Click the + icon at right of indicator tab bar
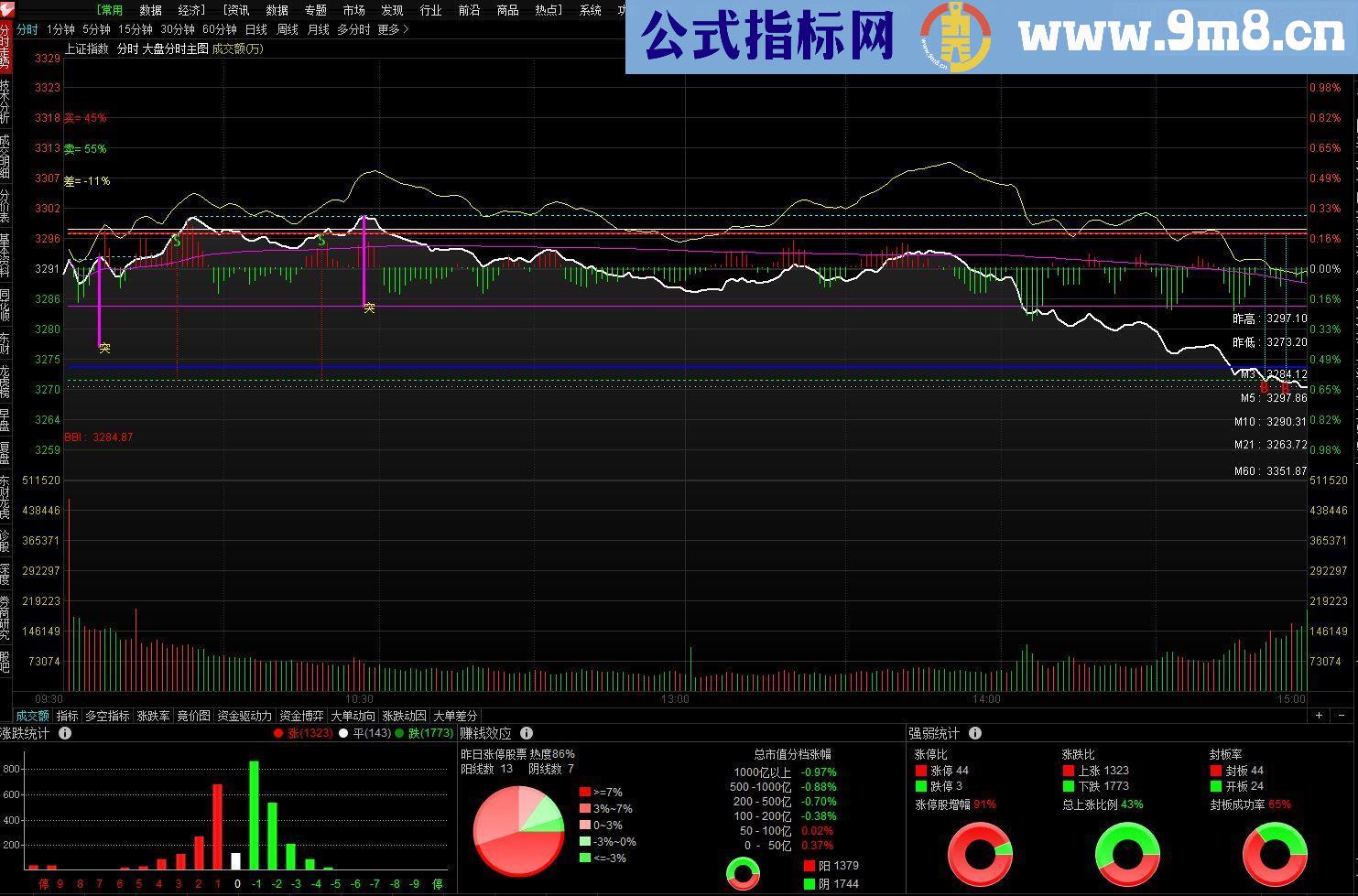 tap(1320, 717)
